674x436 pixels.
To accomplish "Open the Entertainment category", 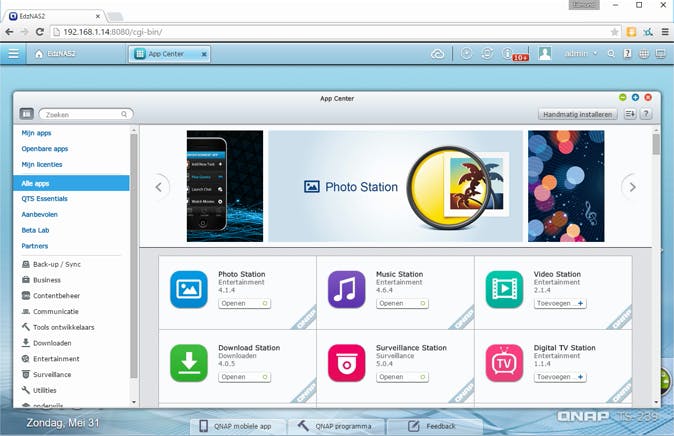I will click(51, 359).
